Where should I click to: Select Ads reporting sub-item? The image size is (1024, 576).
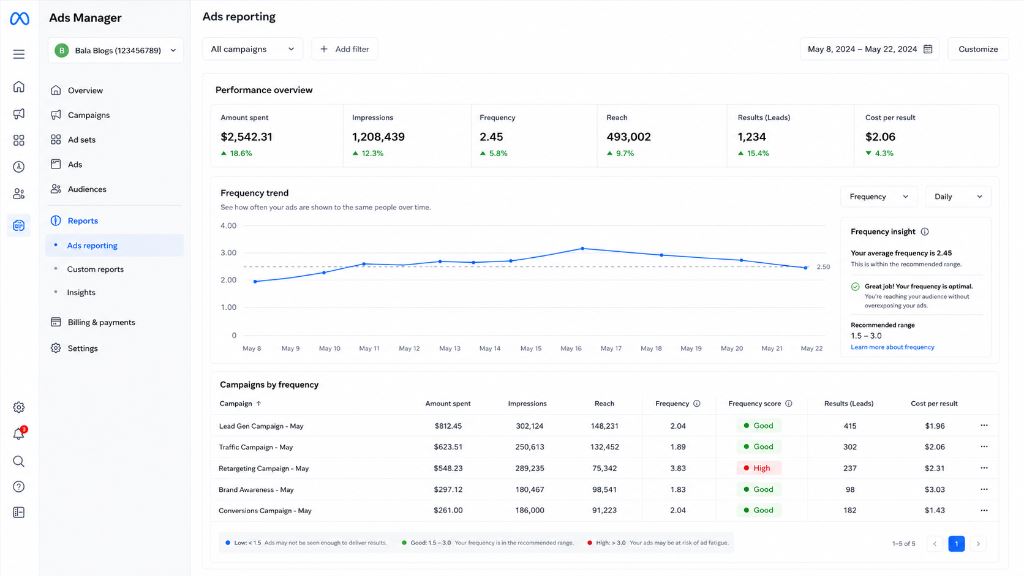115,246
